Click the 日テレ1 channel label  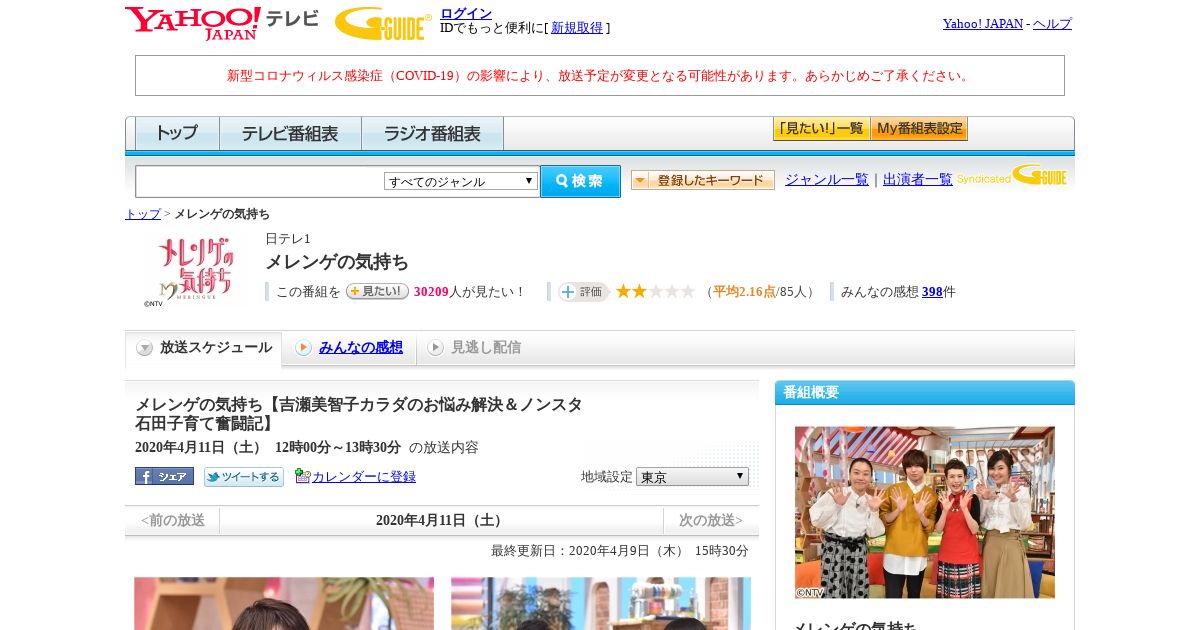(x=288, y=239)
